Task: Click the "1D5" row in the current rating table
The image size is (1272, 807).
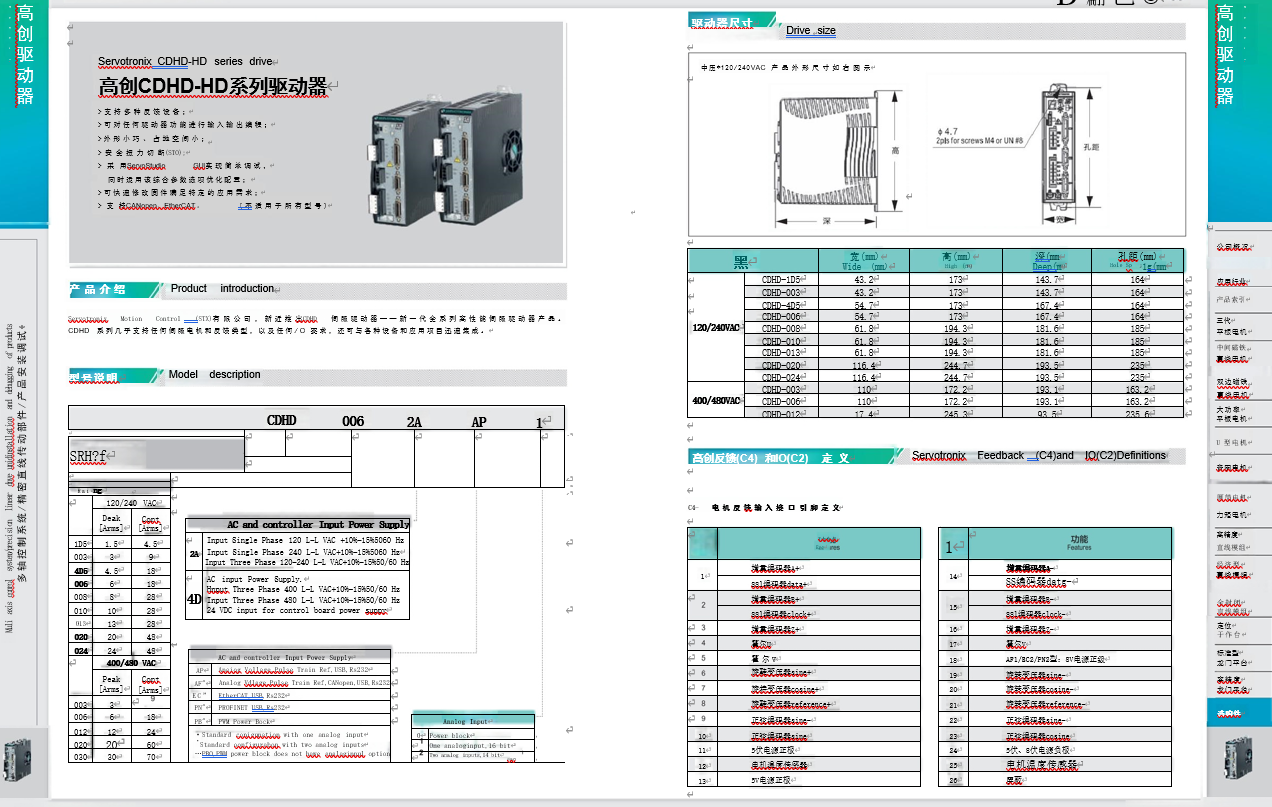Action: point(118,543)
